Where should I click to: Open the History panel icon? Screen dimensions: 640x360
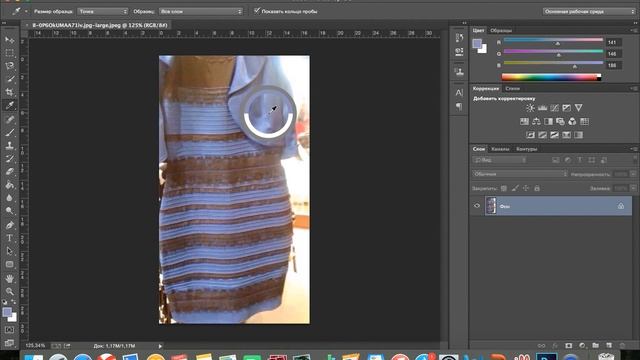(x=459, y=38)
